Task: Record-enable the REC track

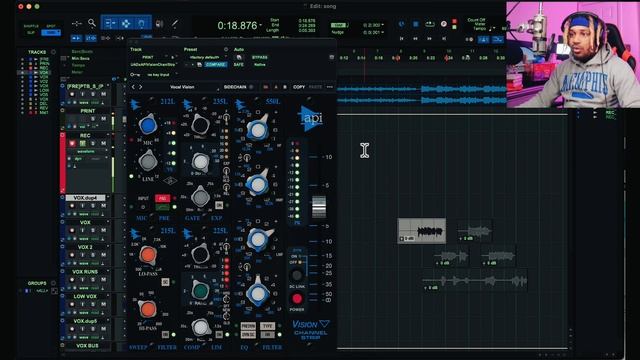Action: pyautogui.click(x=72, y=143)
